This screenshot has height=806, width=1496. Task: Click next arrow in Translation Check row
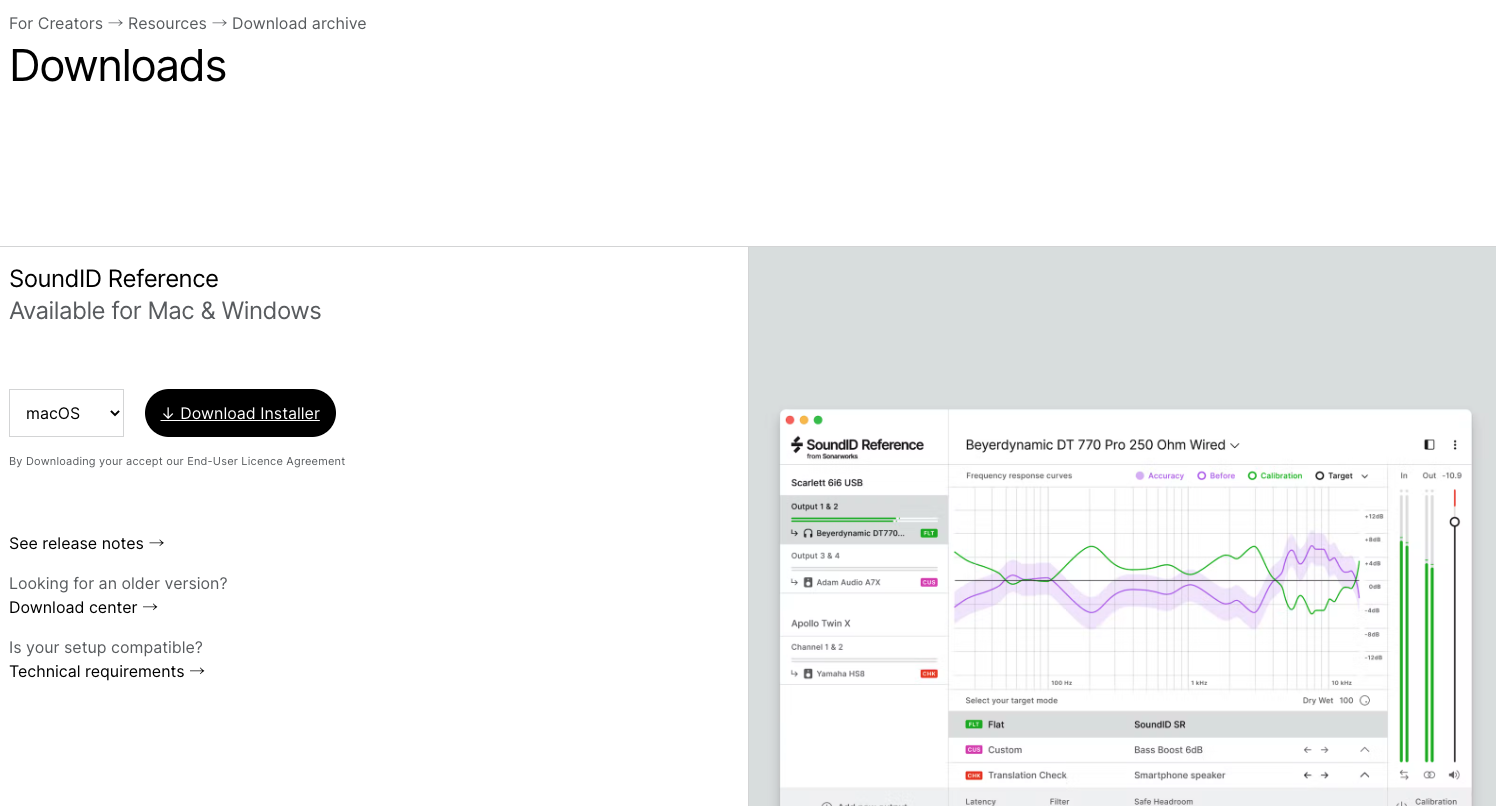tap(1324, 775)
